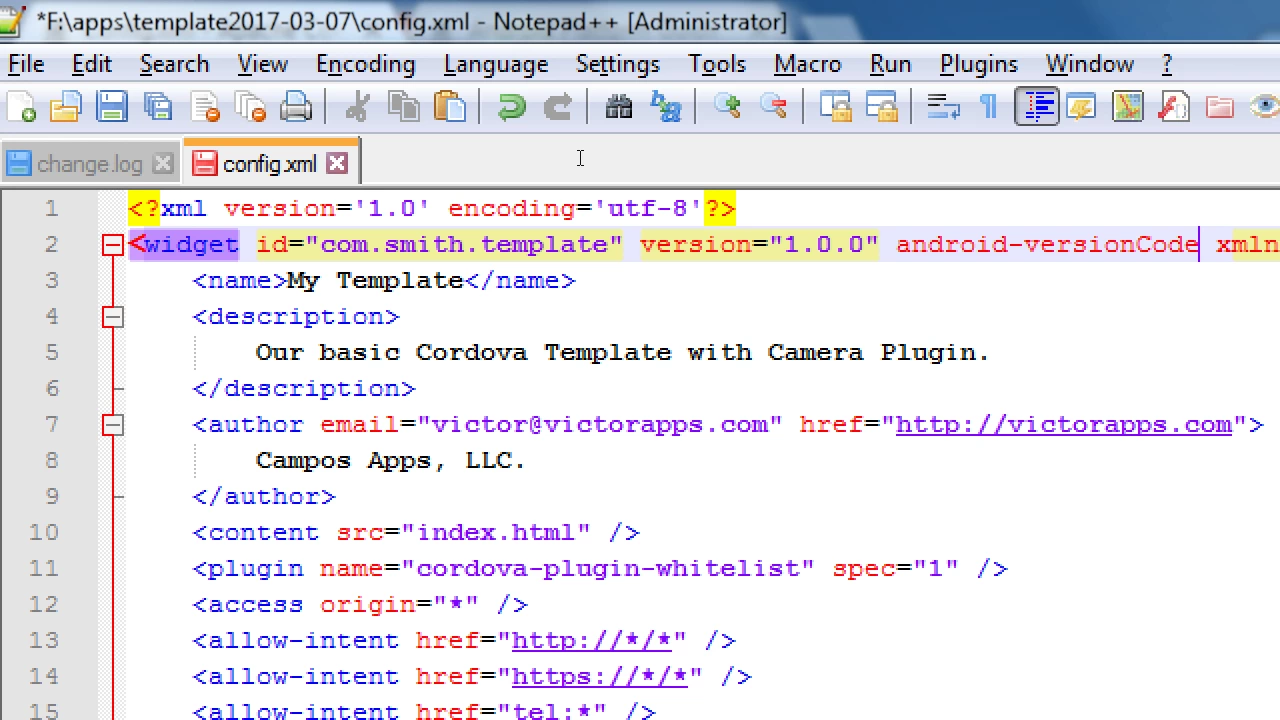Close the config.xml tab

click(x=337, y=164)
